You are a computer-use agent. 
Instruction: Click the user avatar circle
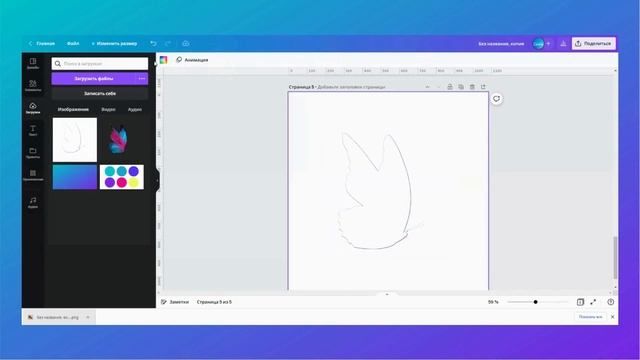tap(538, 44)
